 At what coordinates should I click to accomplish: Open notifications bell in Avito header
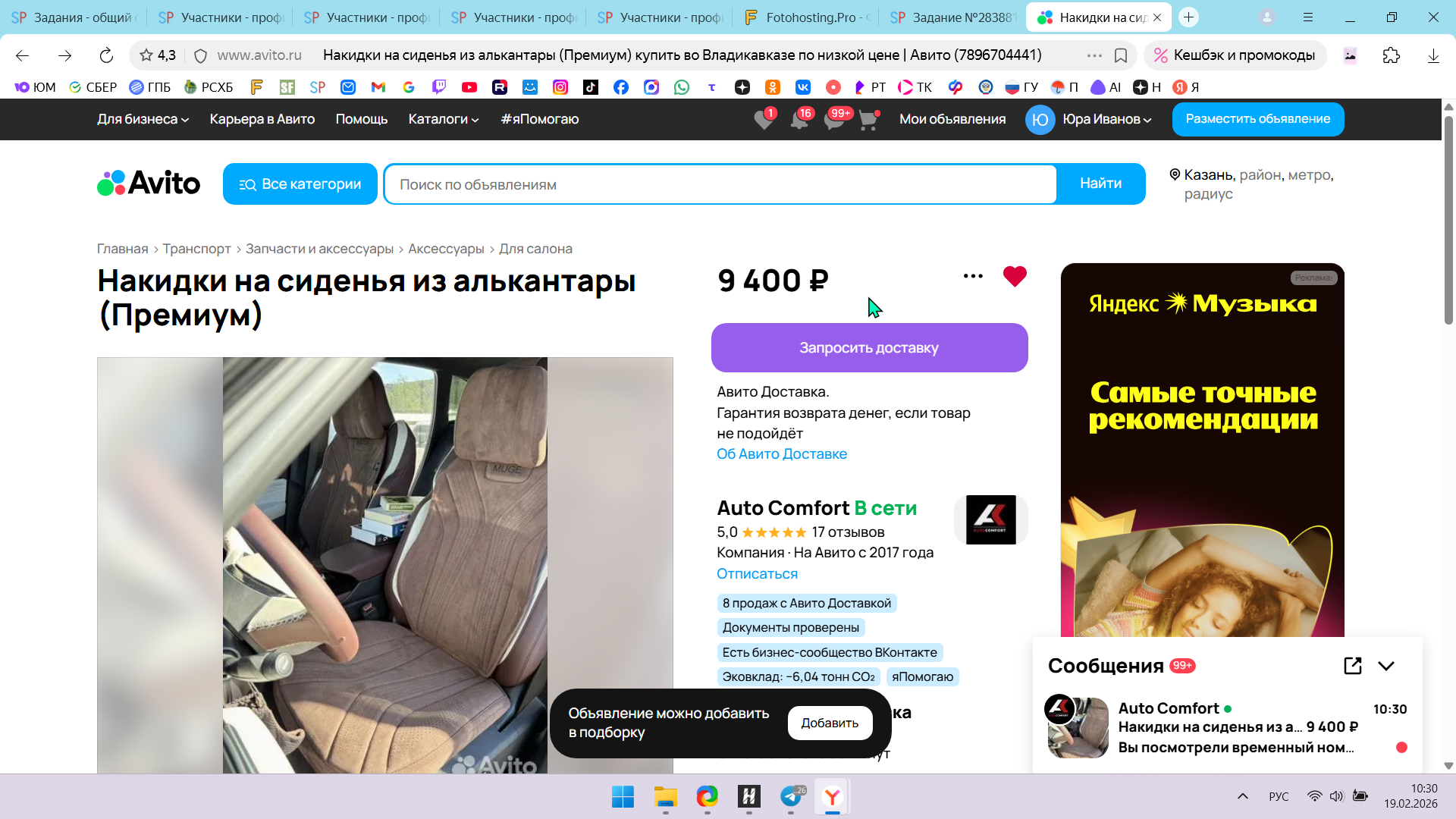pos(799,120)
